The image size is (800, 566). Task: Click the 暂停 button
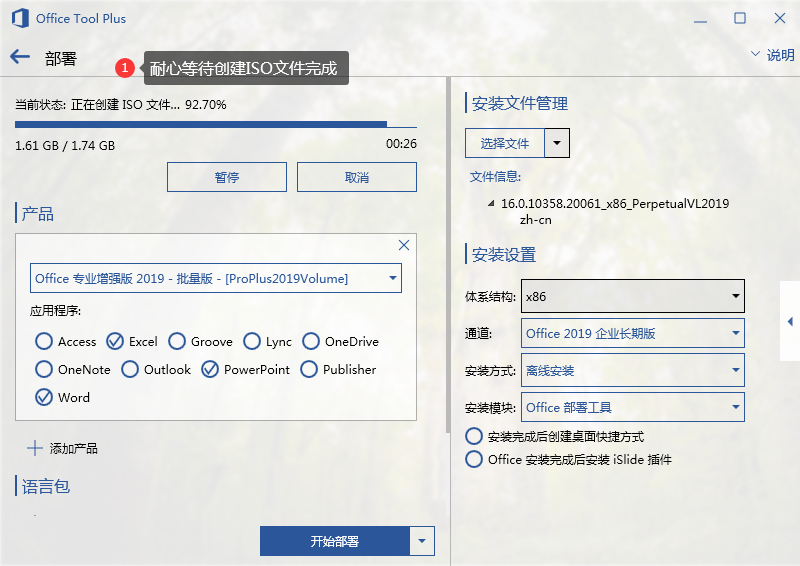click(227, 177)
